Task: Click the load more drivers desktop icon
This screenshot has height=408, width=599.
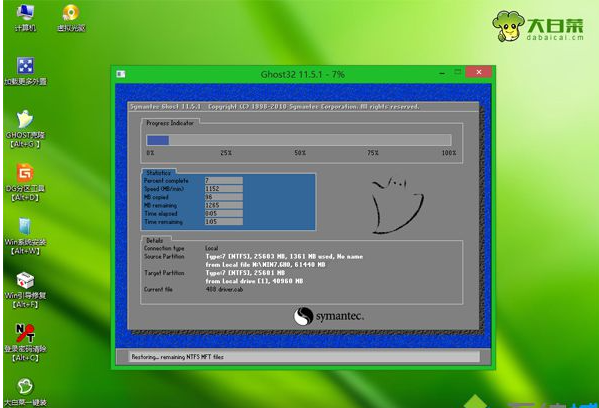Action: (25, 71)
